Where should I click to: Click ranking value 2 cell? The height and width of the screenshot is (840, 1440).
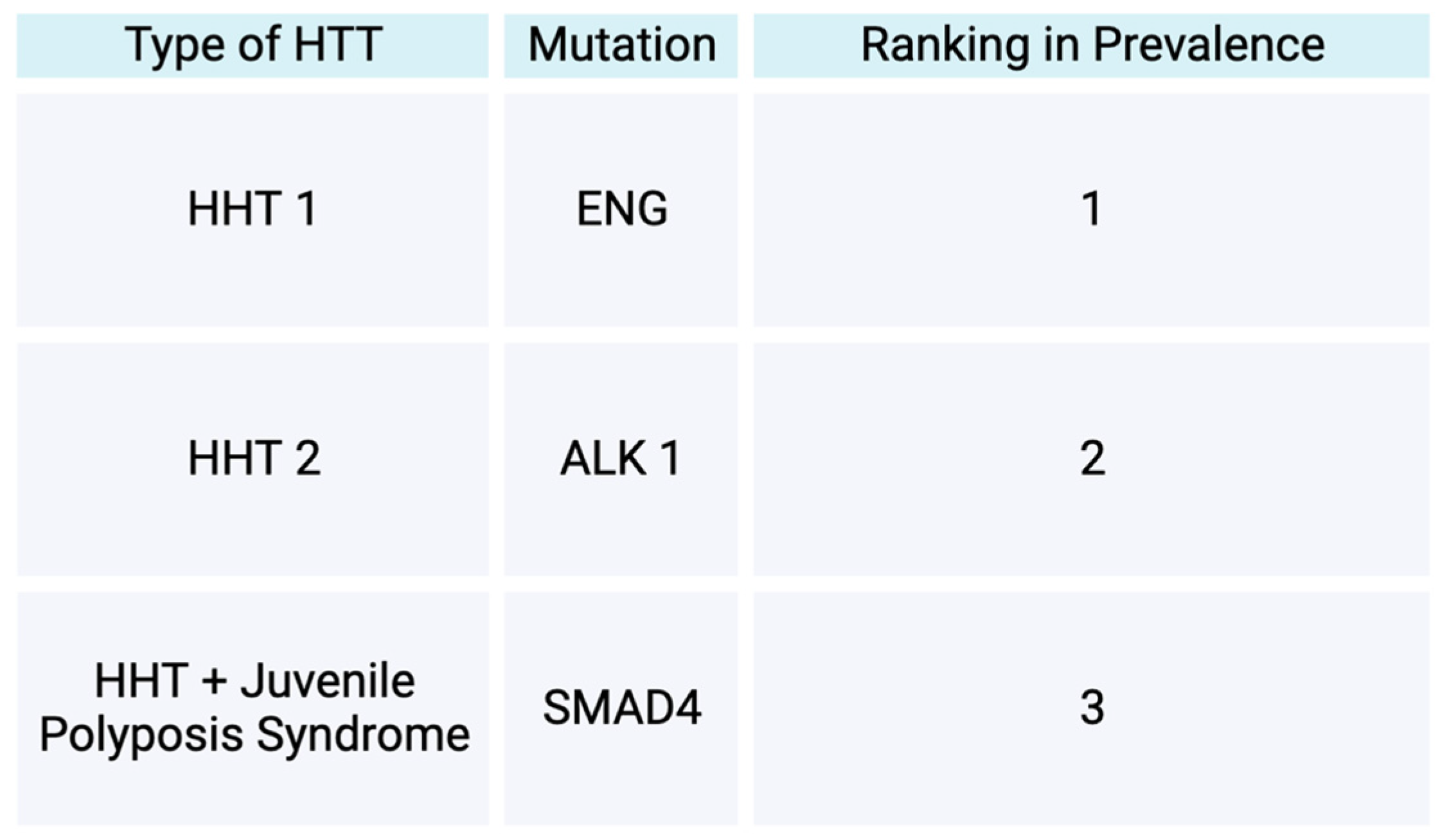1091,459
